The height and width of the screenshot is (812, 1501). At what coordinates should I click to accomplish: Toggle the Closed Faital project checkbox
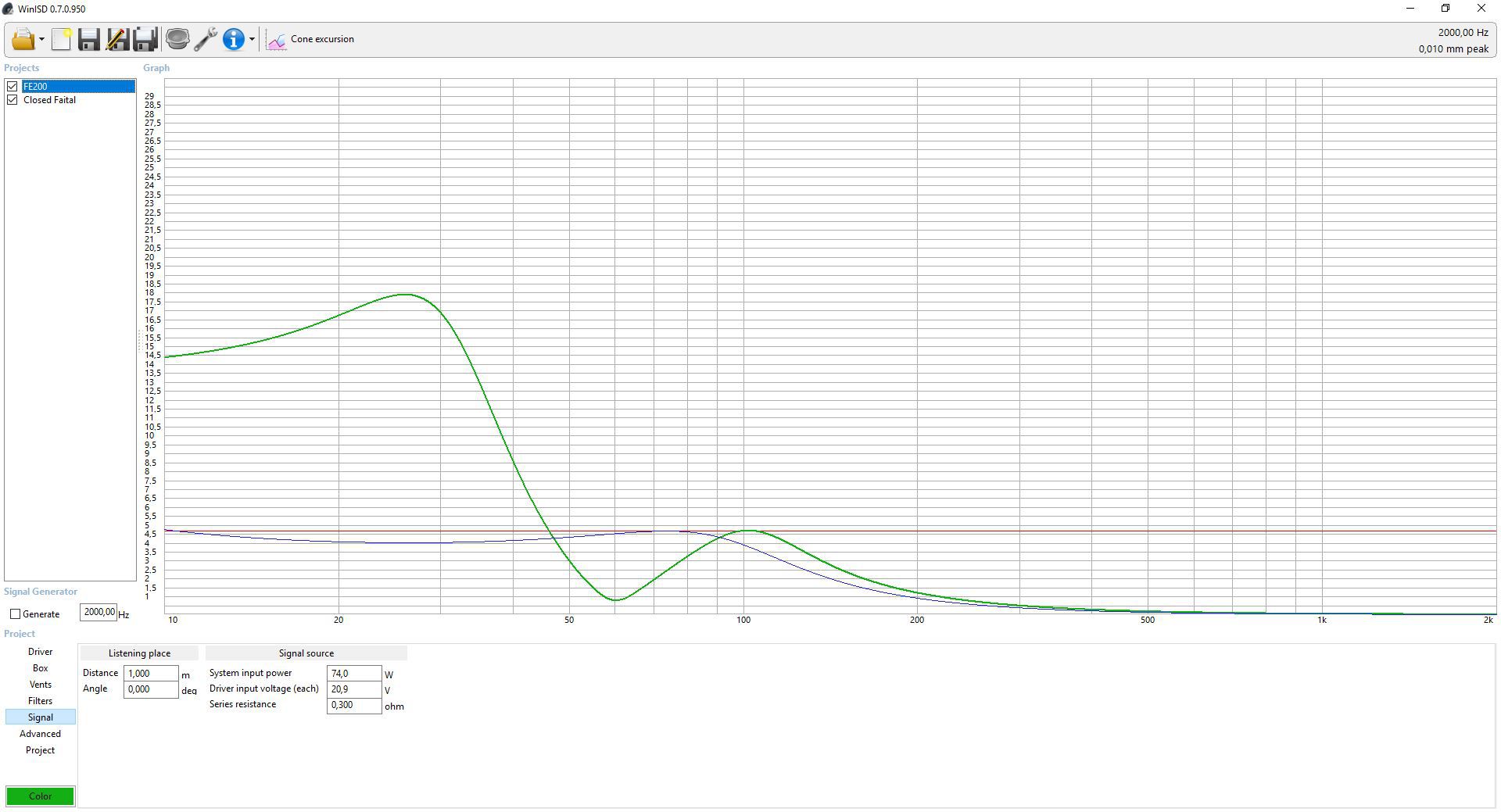(x=13, y=100)
